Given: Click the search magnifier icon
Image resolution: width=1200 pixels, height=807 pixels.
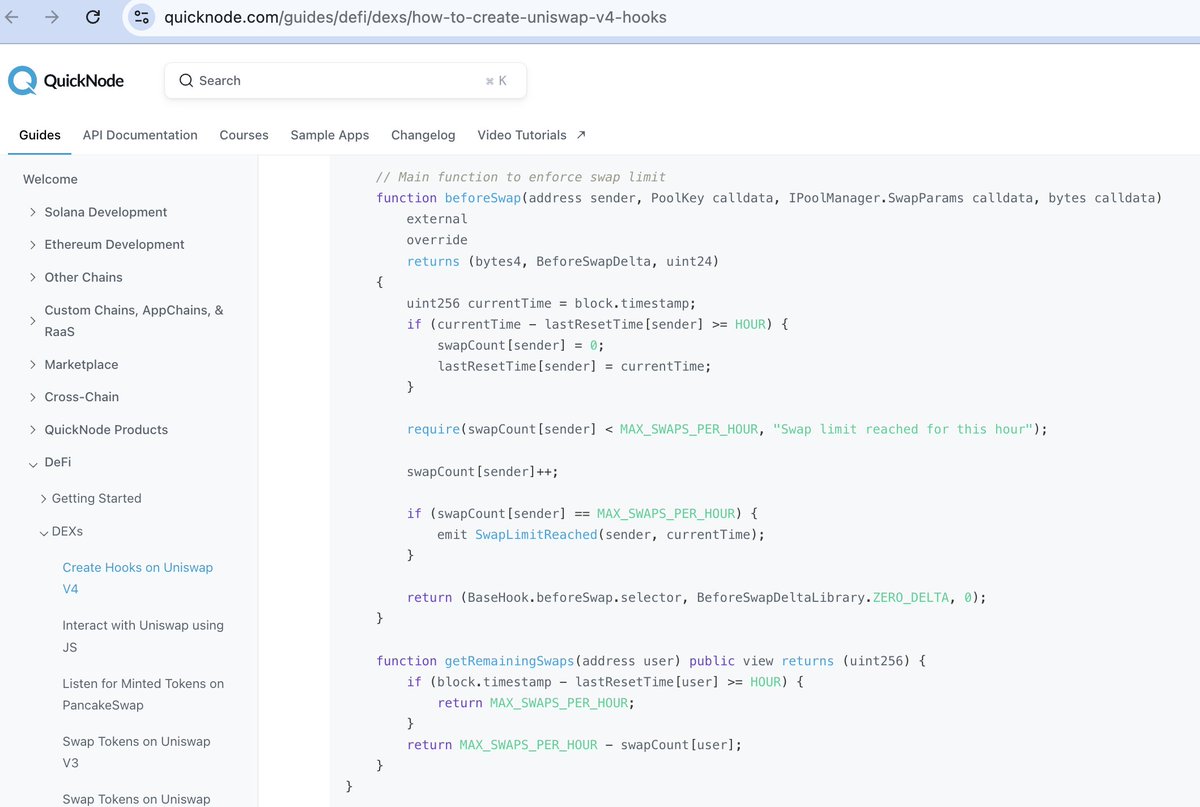Looking at the screenshot, I should coord(186,81).
